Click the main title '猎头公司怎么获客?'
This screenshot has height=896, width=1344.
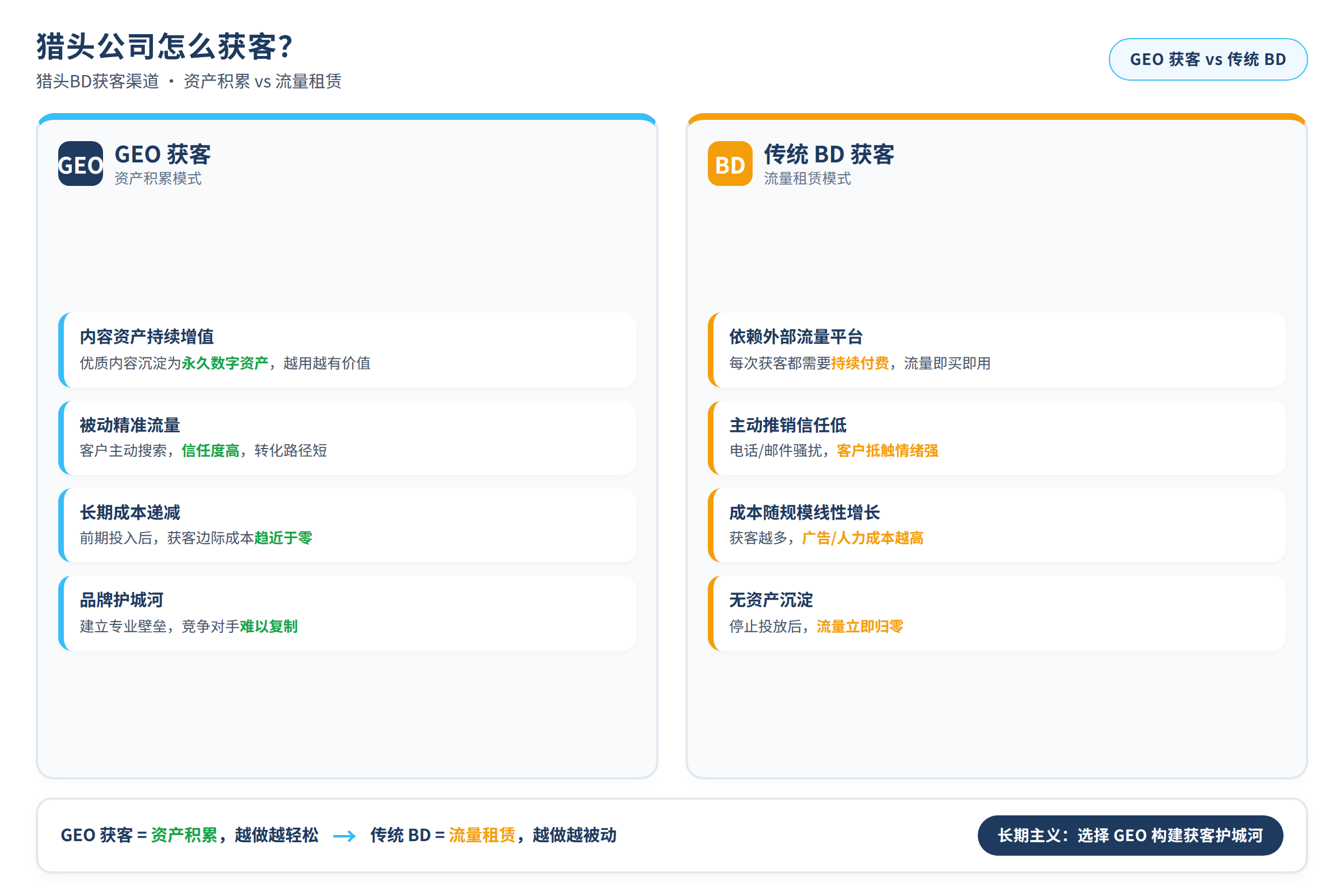tap(165, 46)
